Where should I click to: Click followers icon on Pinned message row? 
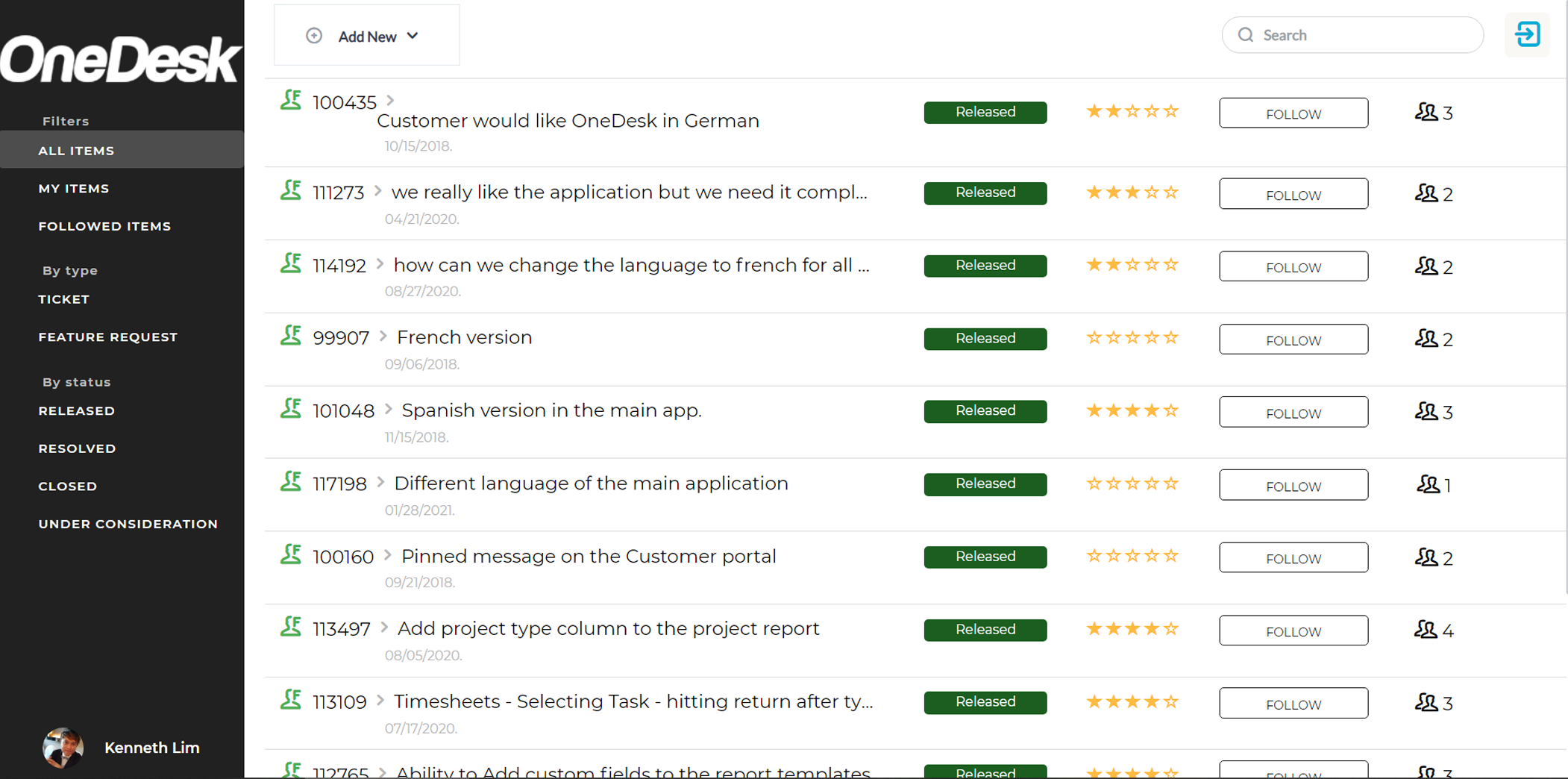(x=1426, y=557)
